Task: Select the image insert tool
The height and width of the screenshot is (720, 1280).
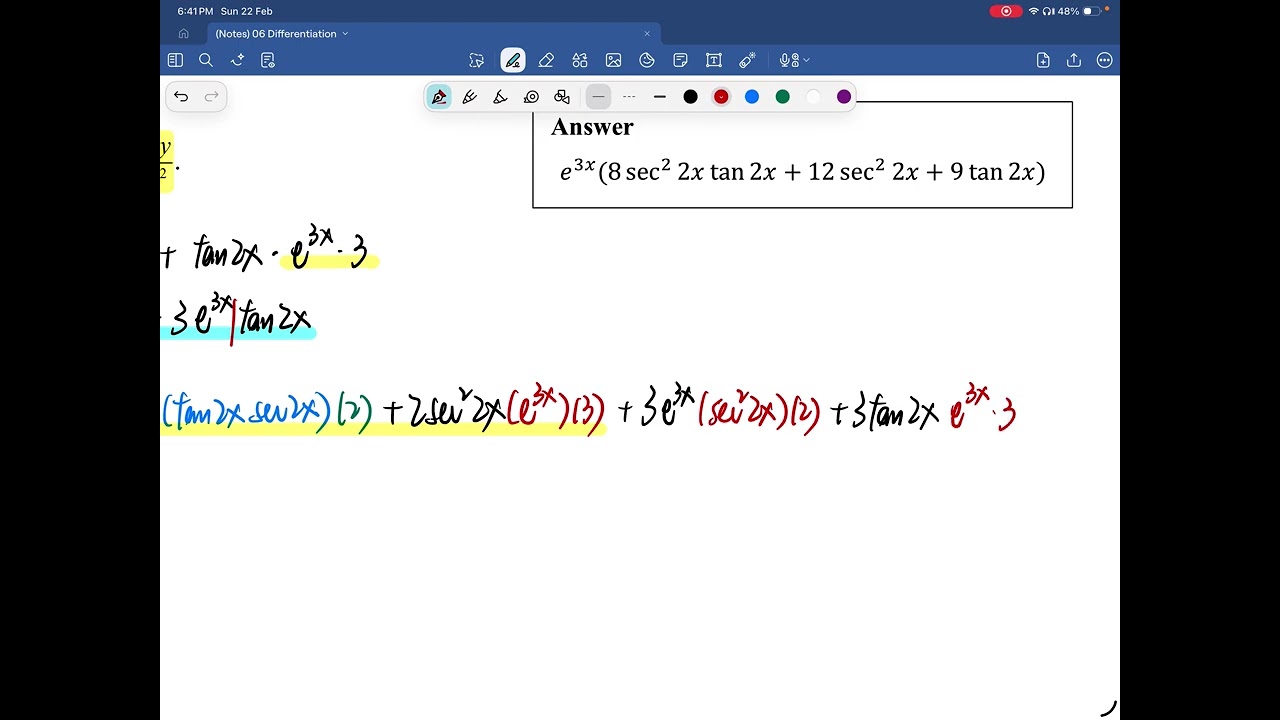Action: tap(613, 60)
